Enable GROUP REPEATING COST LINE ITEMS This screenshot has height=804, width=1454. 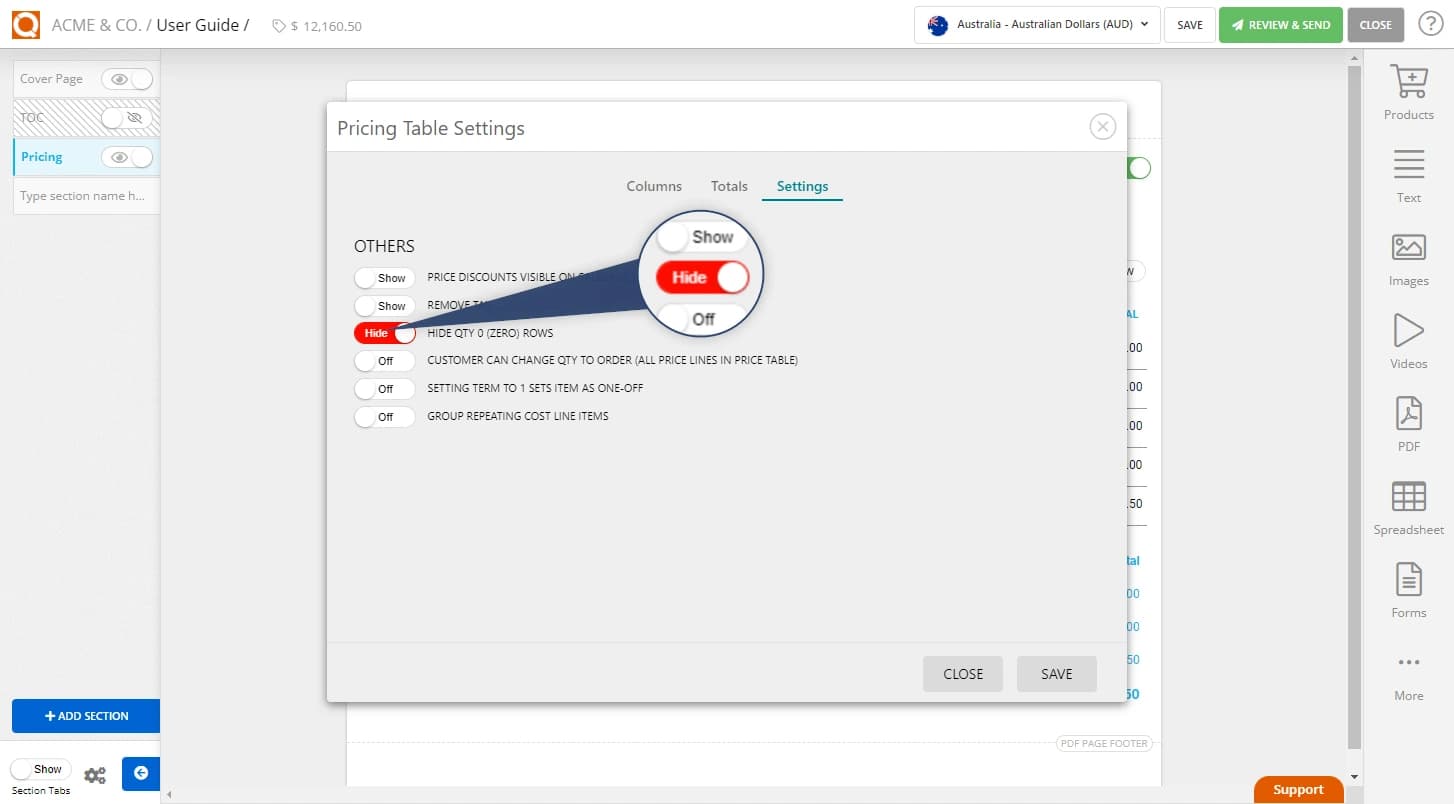pos(384,417)
